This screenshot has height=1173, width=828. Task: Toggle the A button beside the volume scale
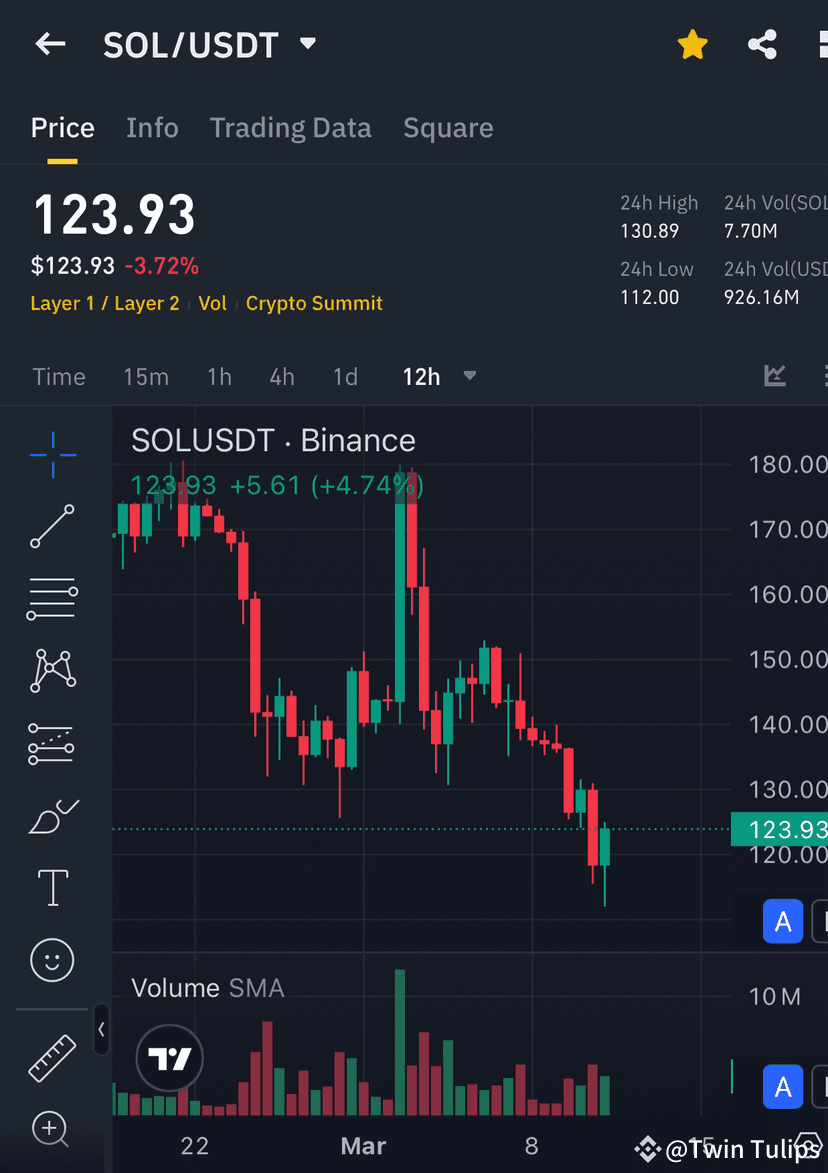click(783, 1087)
